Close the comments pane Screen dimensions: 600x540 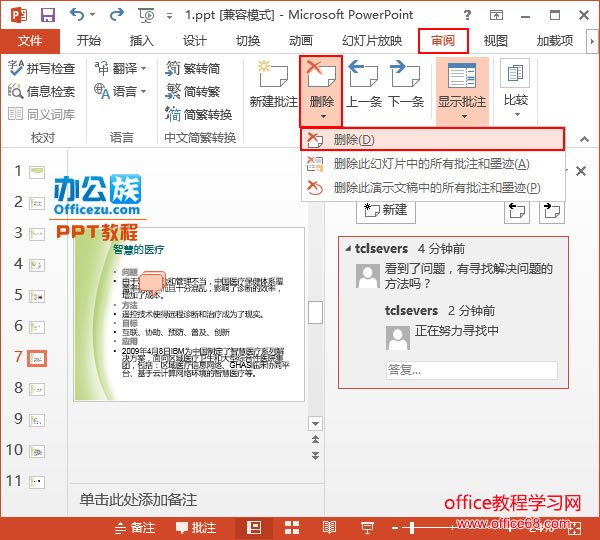coord(581,171)
